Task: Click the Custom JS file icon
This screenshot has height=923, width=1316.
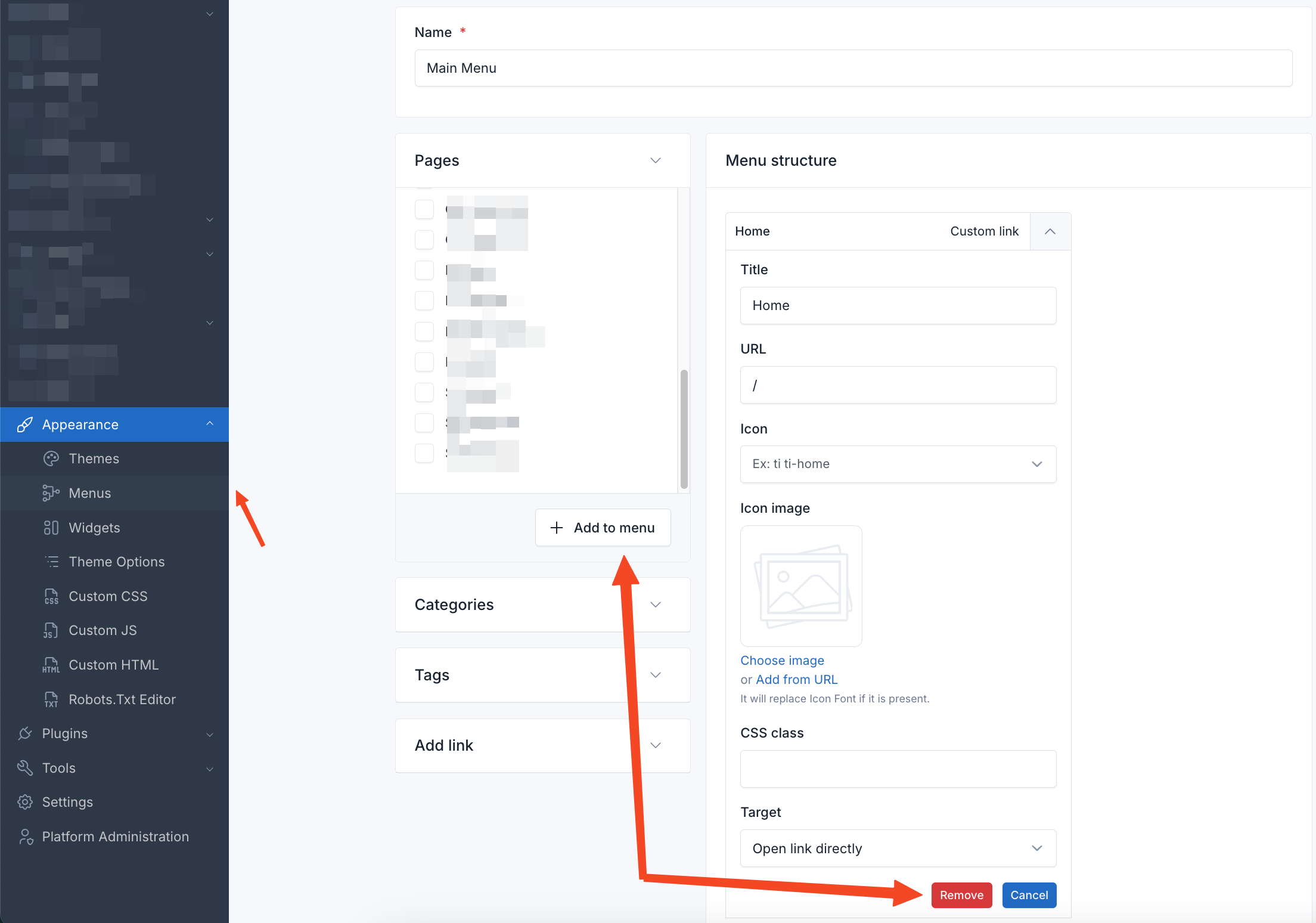Action: point(51,630)
